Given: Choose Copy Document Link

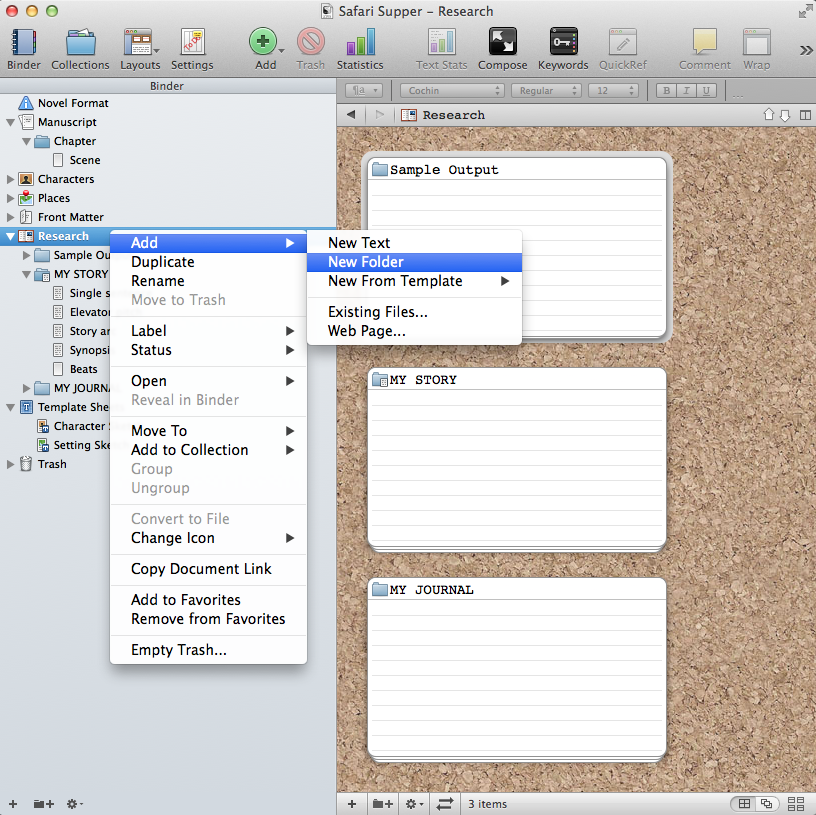Looking at the screenshot, I should (208, 569).
